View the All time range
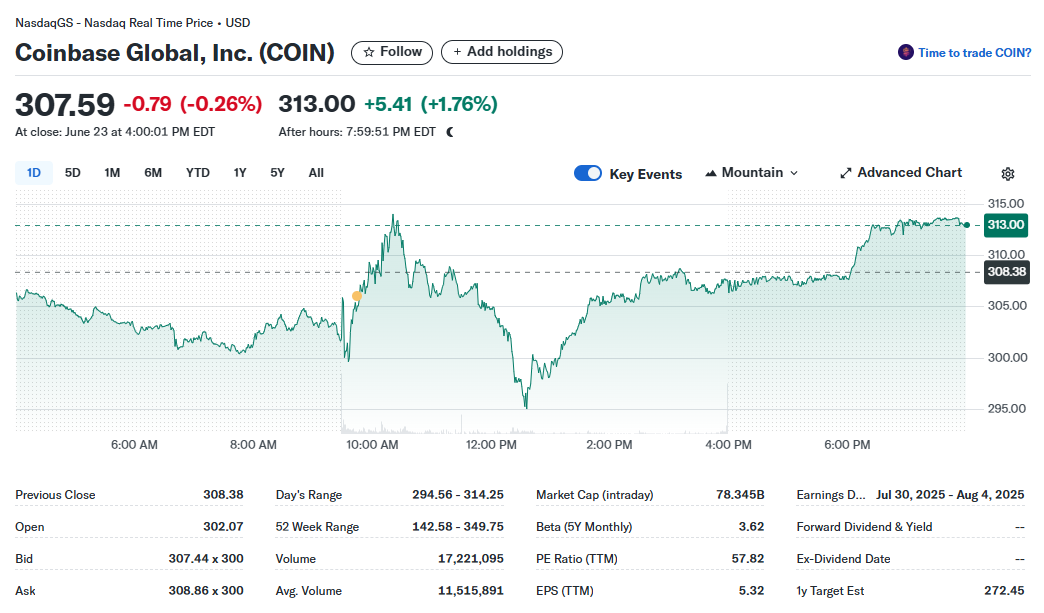The height and width of the screenshot is (613, 1044). point(316,173)
